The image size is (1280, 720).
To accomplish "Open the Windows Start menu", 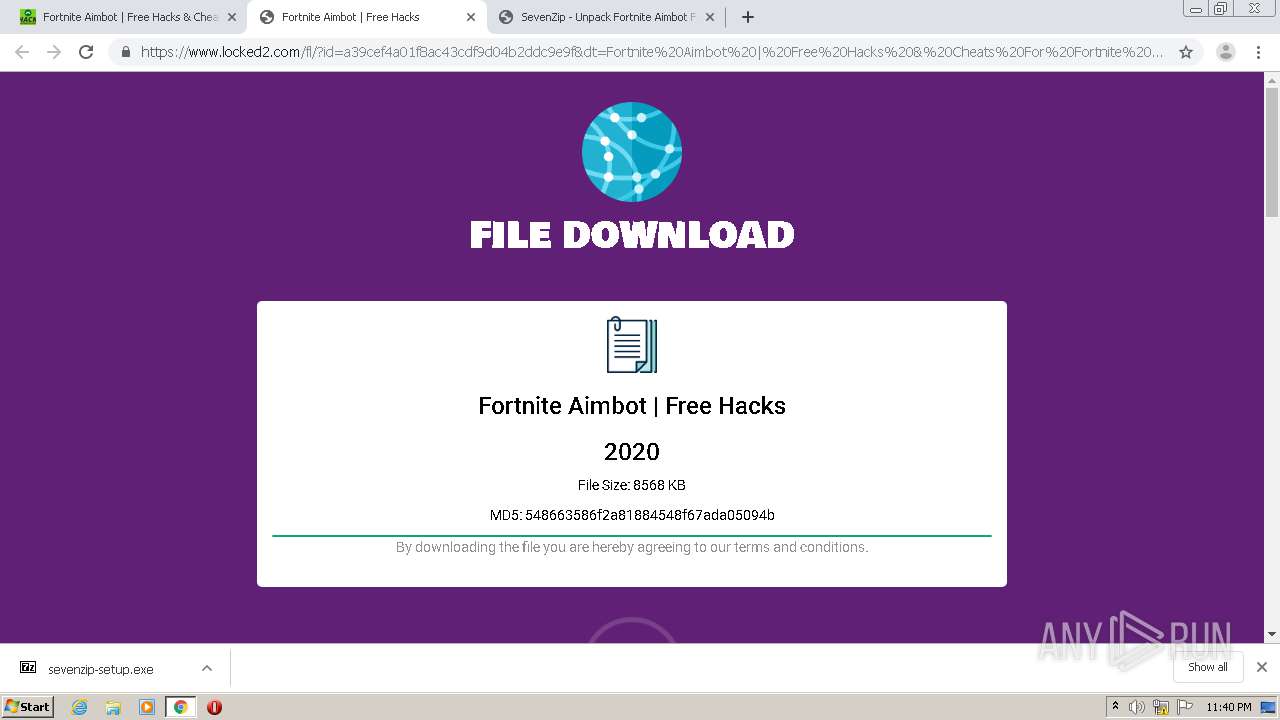I will tap(28, 706).
